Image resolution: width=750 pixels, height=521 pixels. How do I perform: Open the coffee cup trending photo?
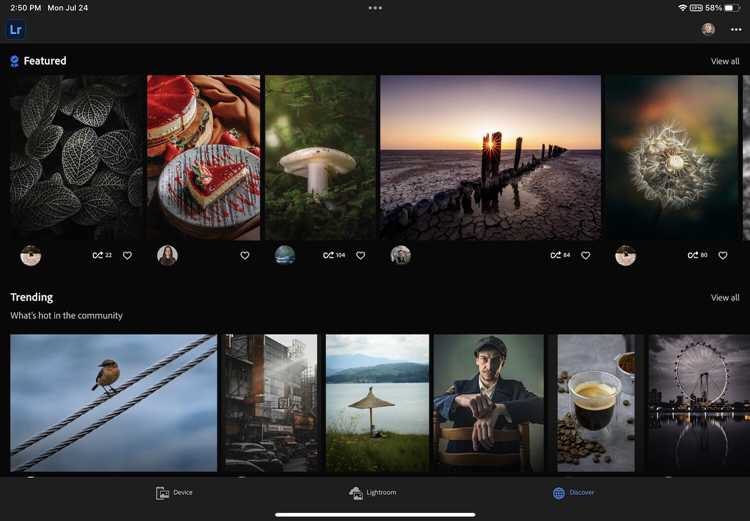click(596, 403)
